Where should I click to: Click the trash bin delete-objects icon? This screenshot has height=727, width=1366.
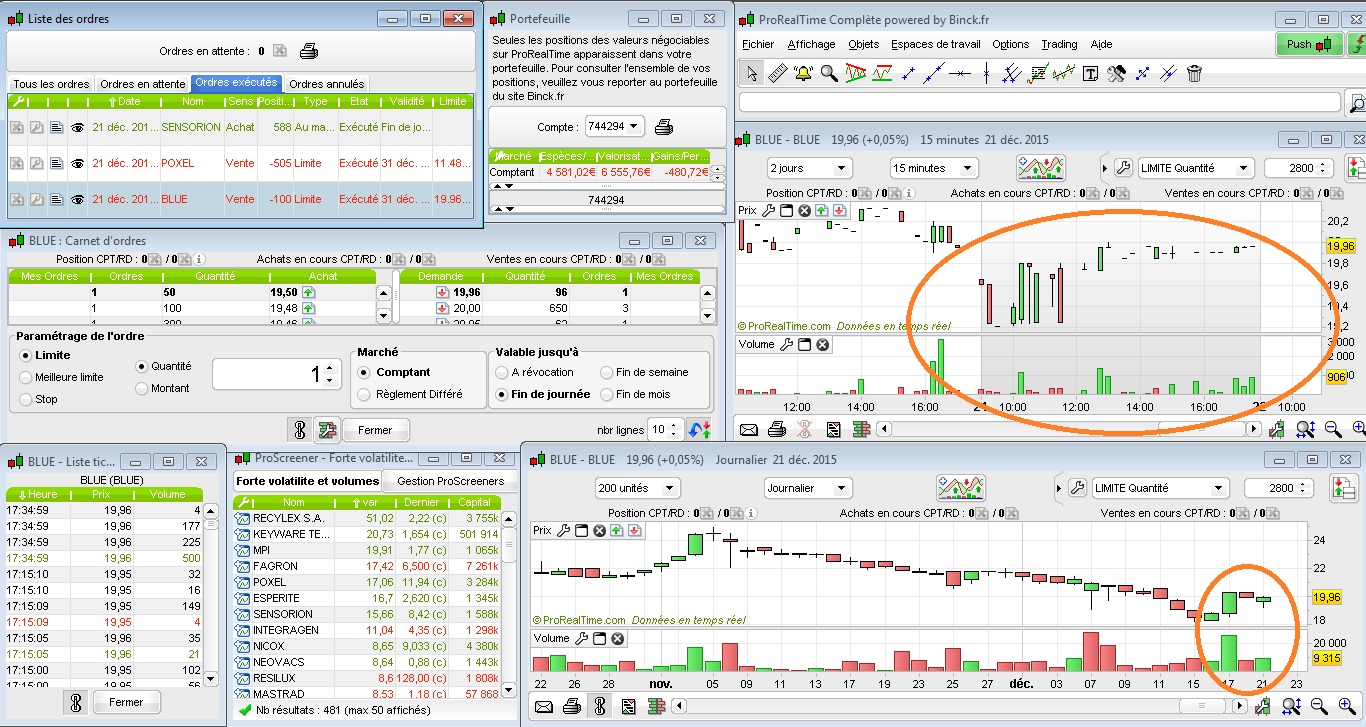[x=1194, y=73]
